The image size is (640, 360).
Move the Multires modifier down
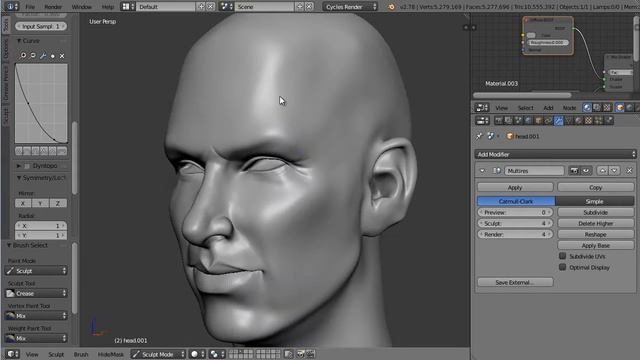pos(614,171)
